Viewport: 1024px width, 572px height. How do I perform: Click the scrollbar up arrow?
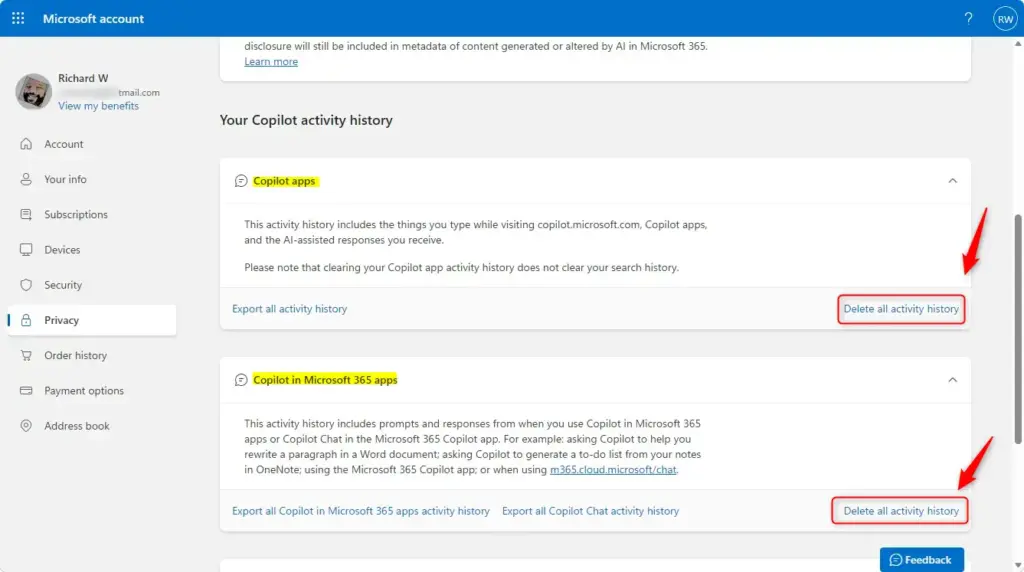click(x=1017, y=43)
